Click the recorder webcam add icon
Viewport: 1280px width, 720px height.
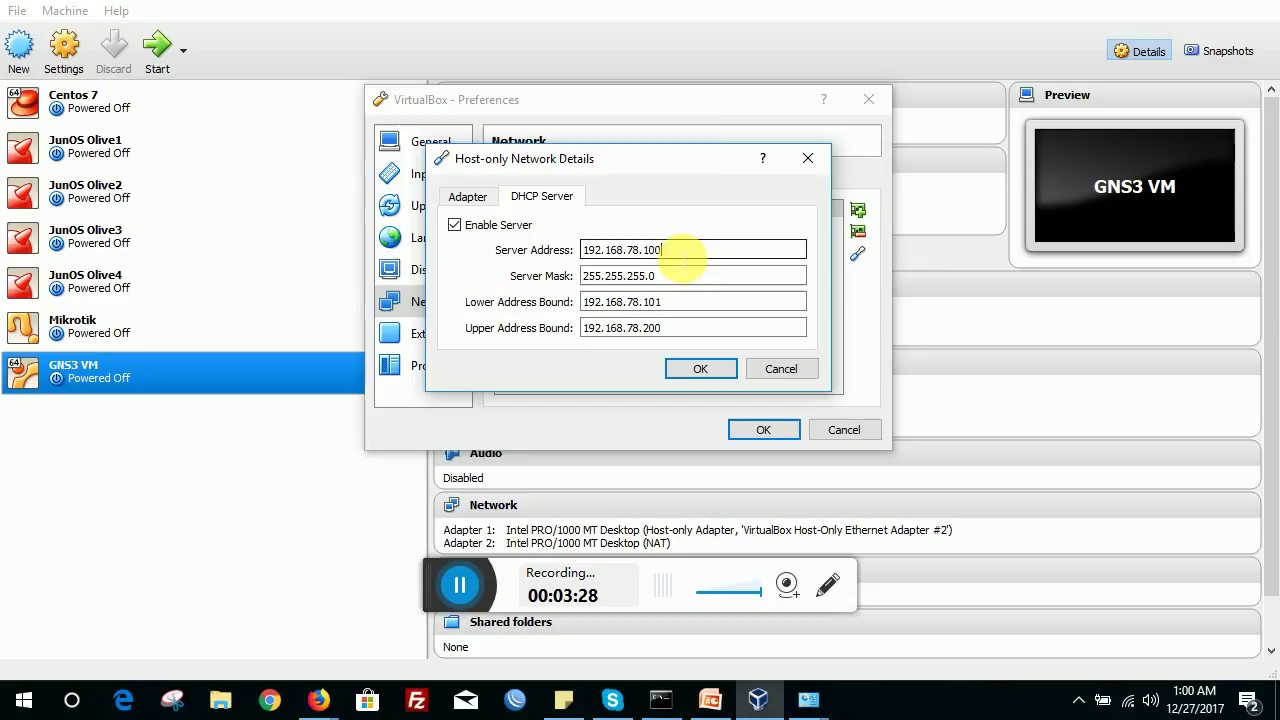[788, 586]
